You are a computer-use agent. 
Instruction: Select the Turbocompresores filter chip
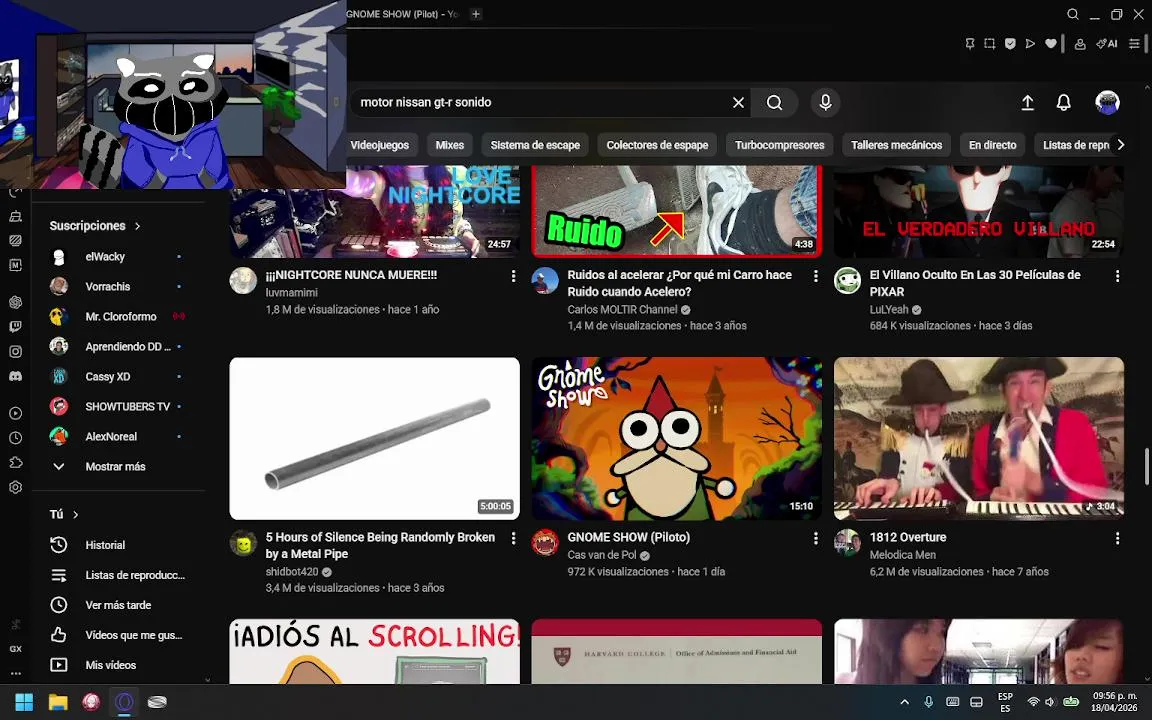(780, 145)
